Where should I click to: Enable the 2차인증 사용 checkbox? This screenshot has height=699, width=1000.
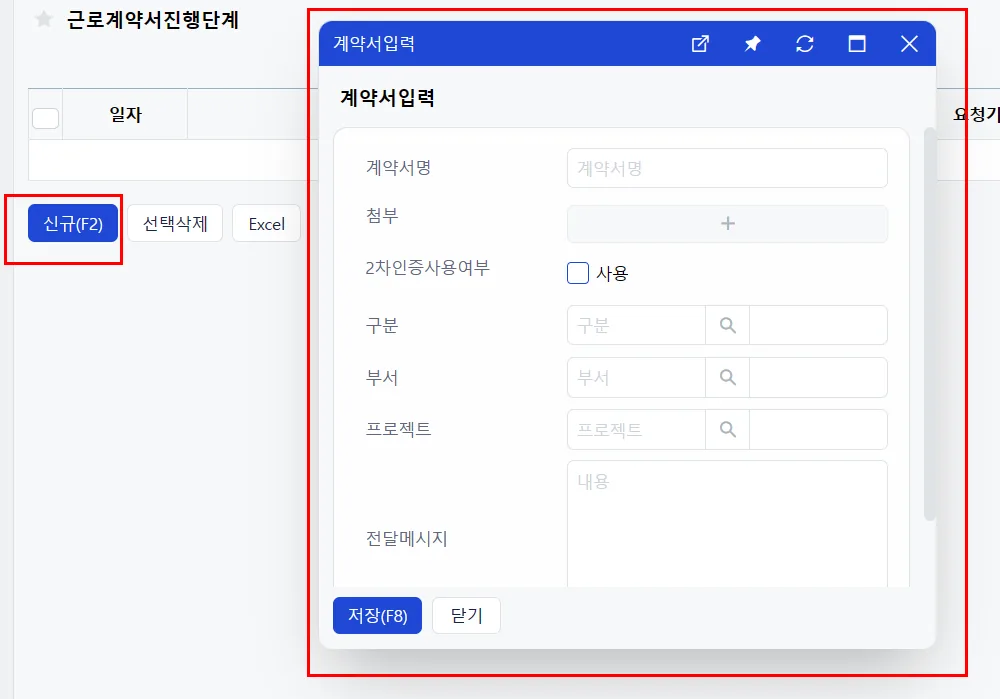tap(578, 273)
